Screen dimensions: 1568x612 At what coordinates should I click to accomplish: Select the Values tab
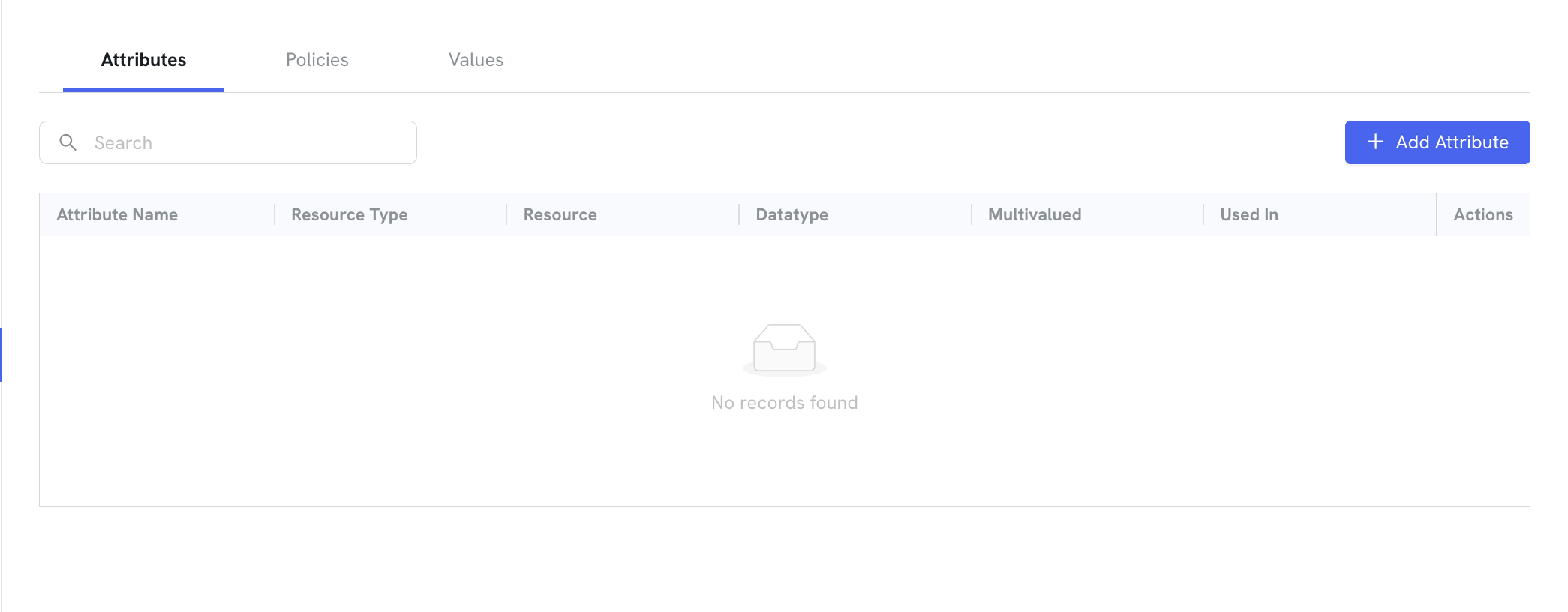click(x=476, y=60)
